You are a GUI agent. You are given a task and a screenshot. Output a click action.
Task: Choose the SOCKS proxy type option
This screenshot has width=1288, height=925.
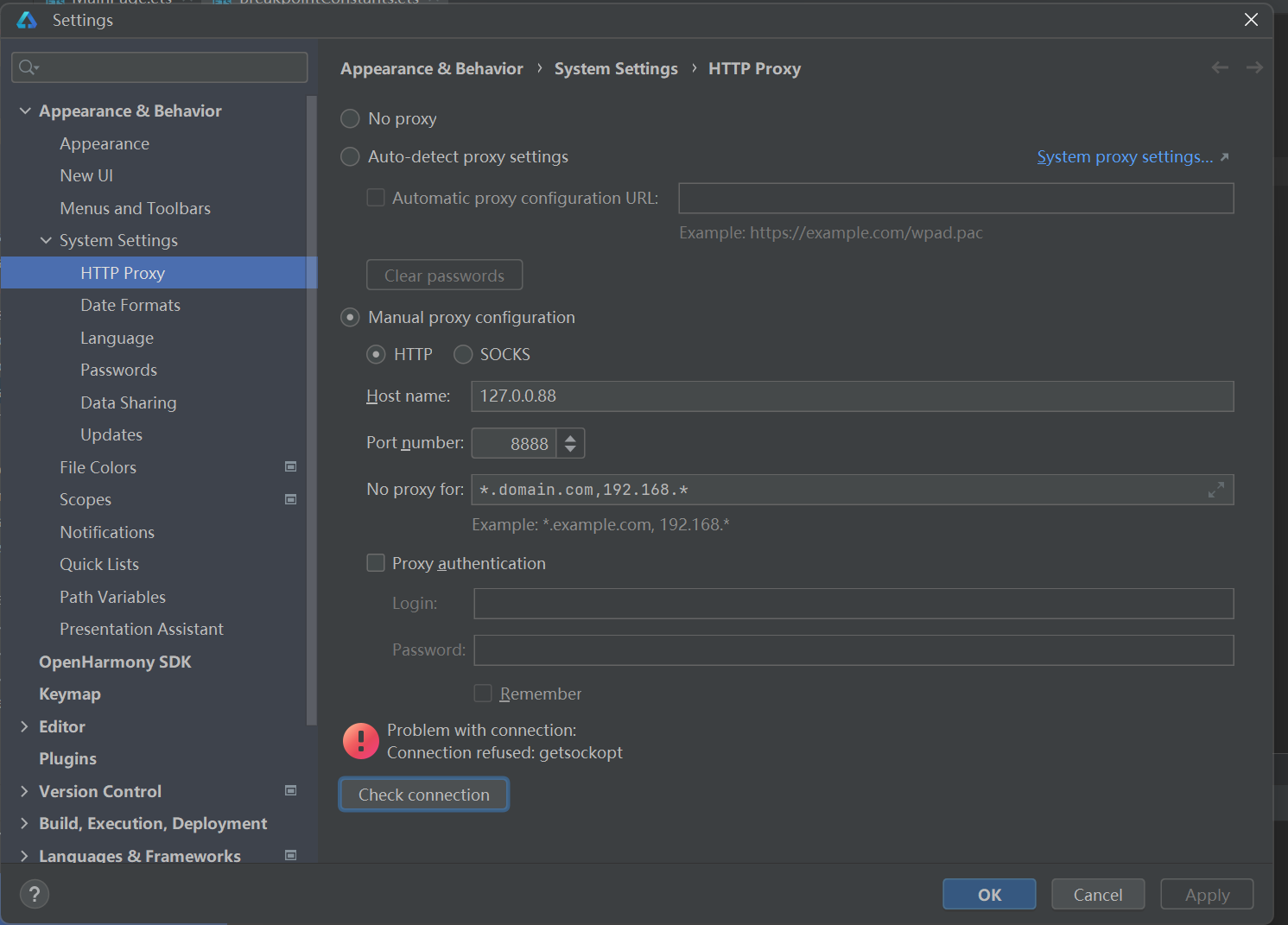click(x=463, y=354)
